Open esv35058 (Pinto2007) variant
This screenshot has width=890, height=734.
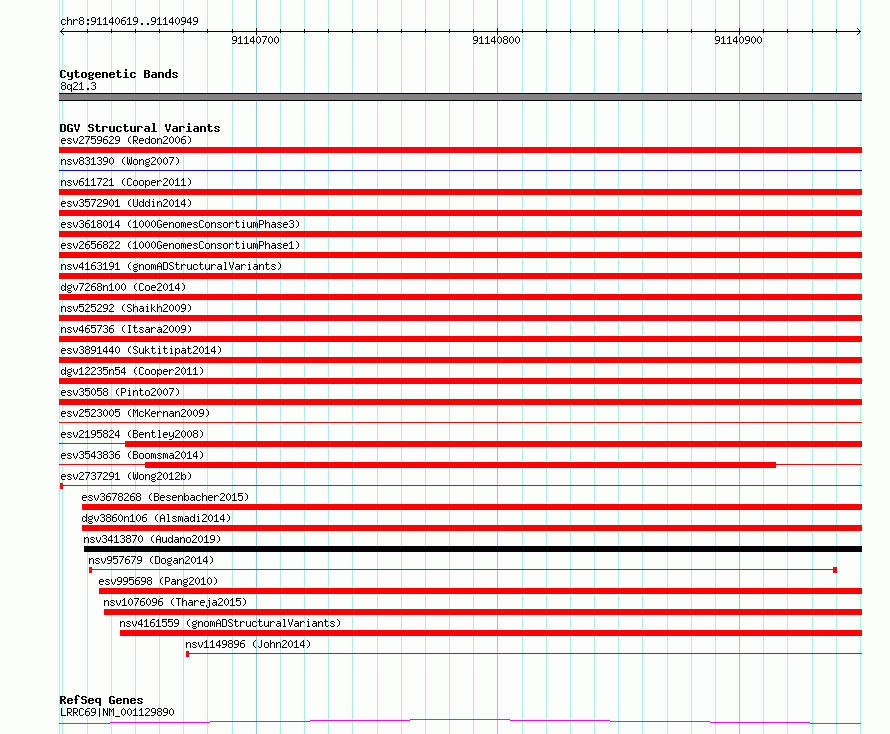pos(120,392)
